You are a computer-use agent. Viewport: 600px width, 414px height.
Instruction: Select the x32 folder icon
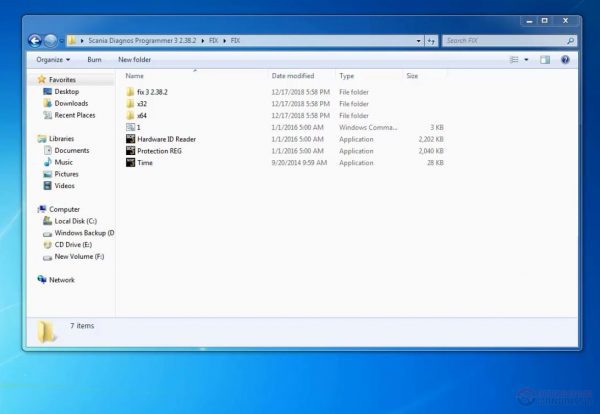130,104
